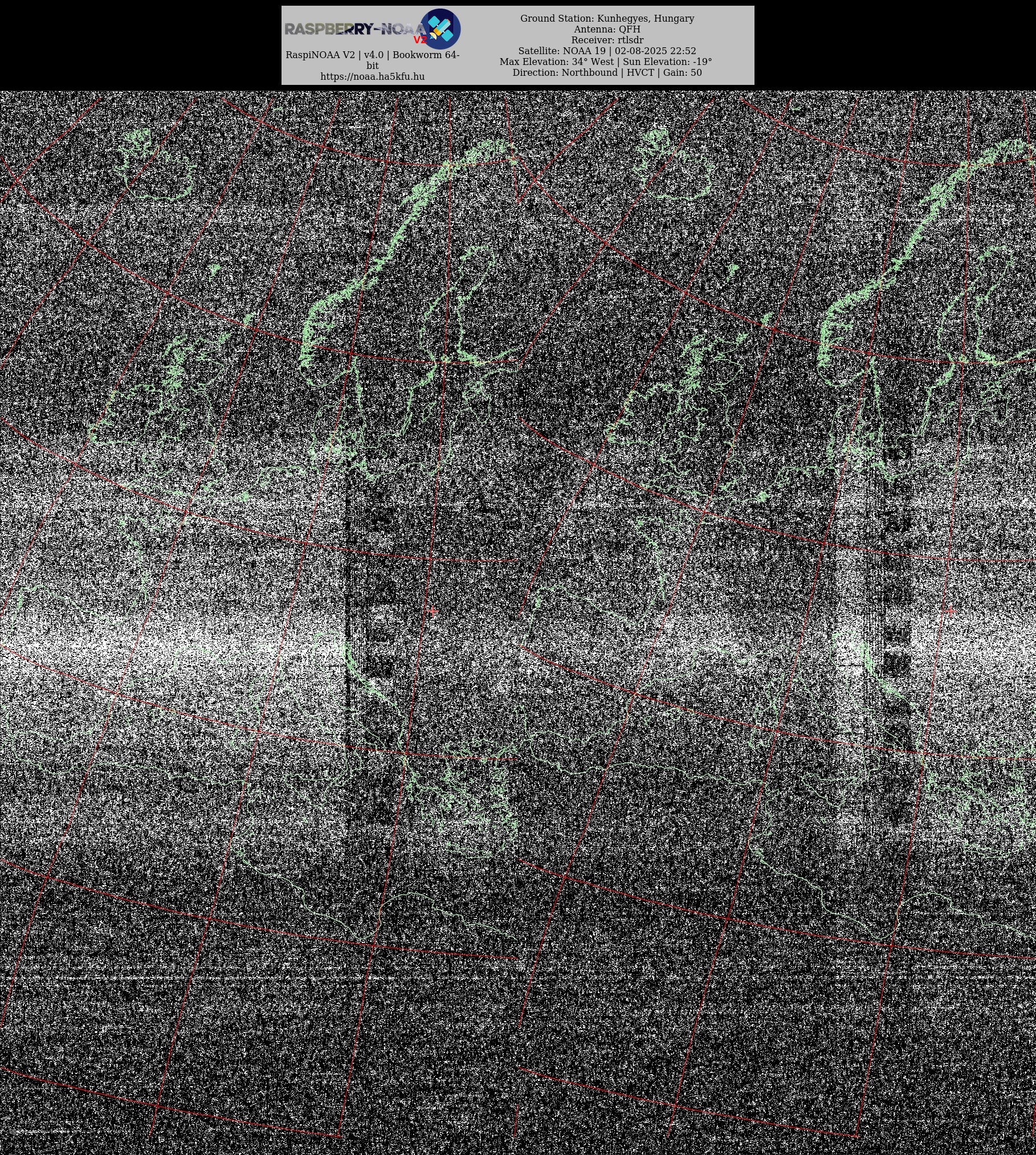Click the Raspberry-NOAA V2 satellite logo
1036x1155 pixels.
440,28
